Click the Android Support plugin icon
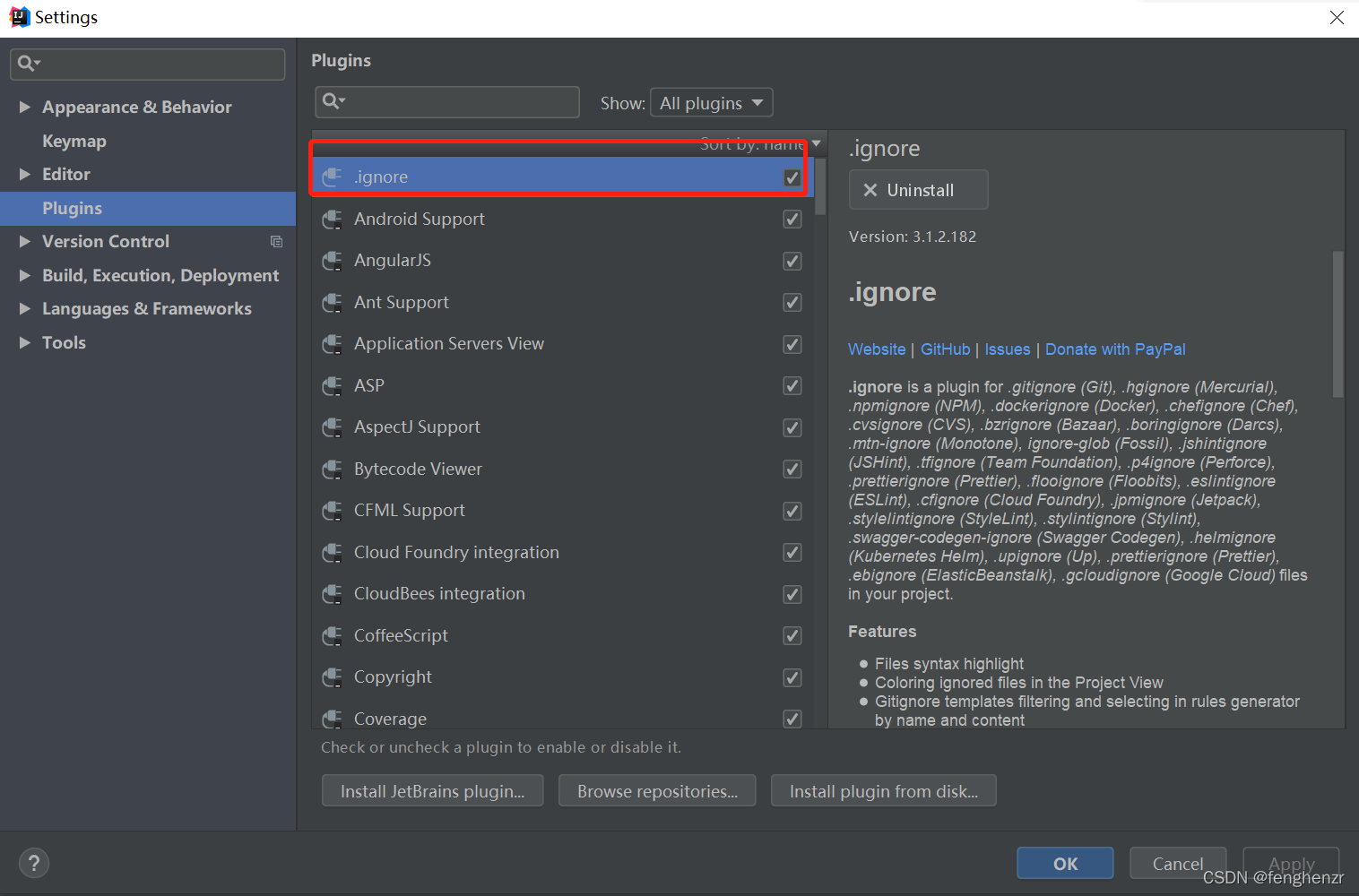The height and width of the screenshot is (896, 1359). pos(332,220)
